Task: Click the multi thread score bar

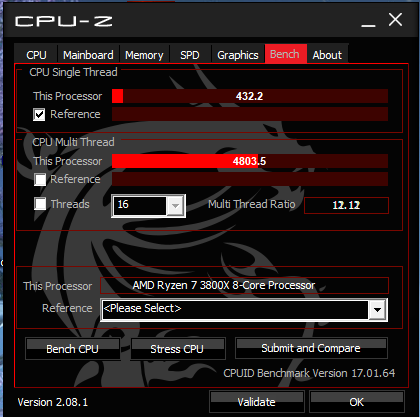Action: coord(250,161)
